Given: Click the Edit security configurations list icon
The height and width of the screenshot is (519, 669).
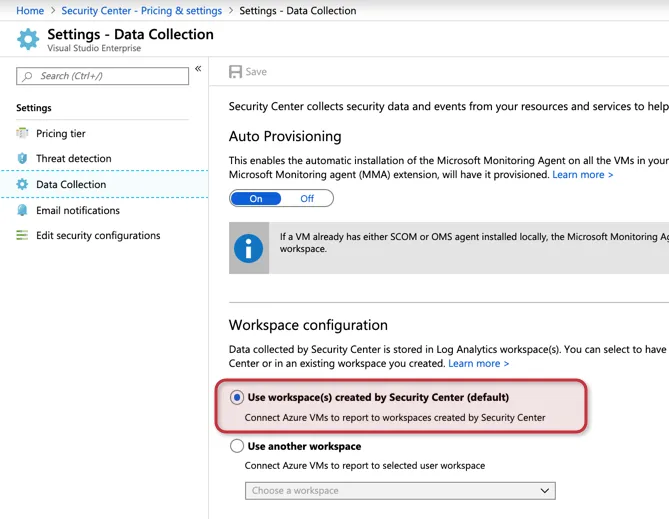Looking at the screenshot, I should tap(22, 235).
